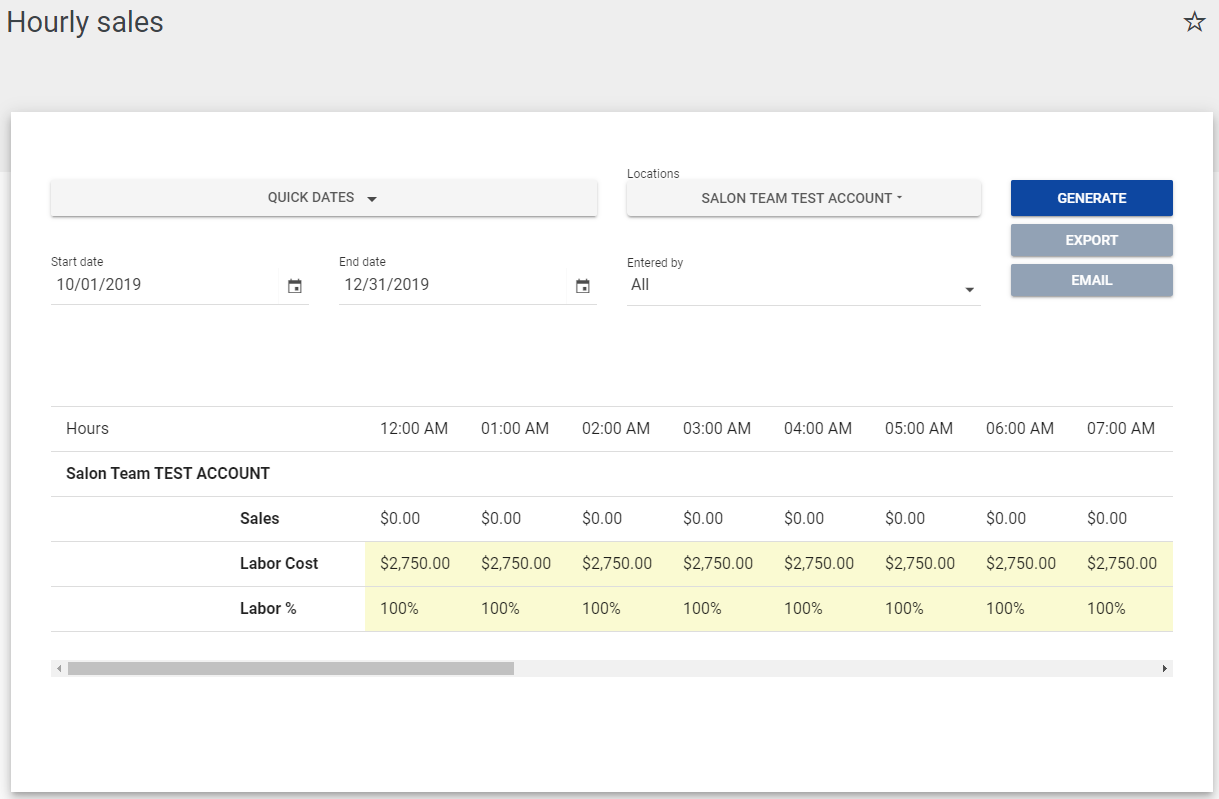
Task: Click the favorite star icon
Action: 1194,22
